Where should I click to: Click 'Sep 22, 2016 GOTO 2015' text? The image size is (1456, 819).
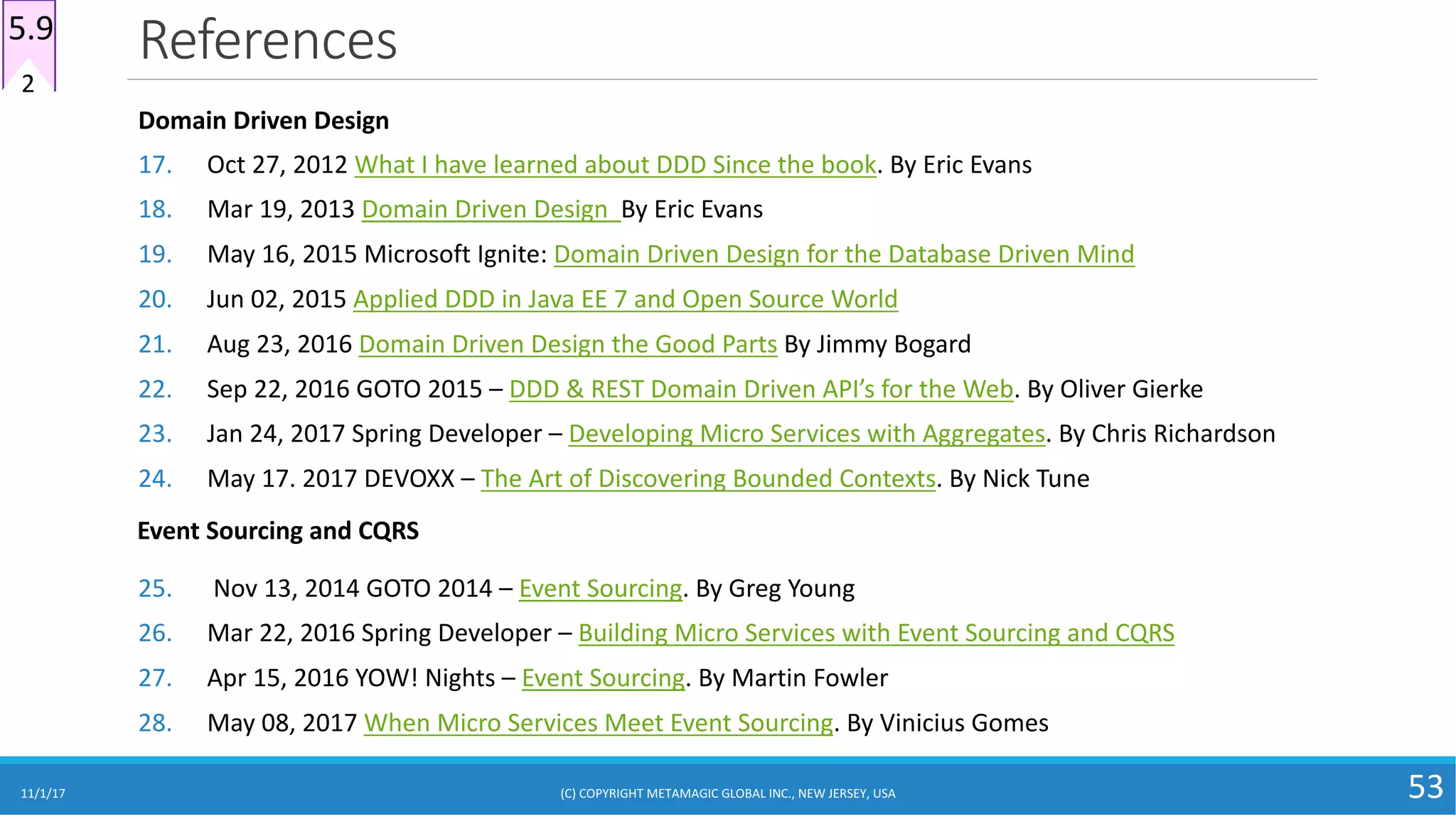345,390
